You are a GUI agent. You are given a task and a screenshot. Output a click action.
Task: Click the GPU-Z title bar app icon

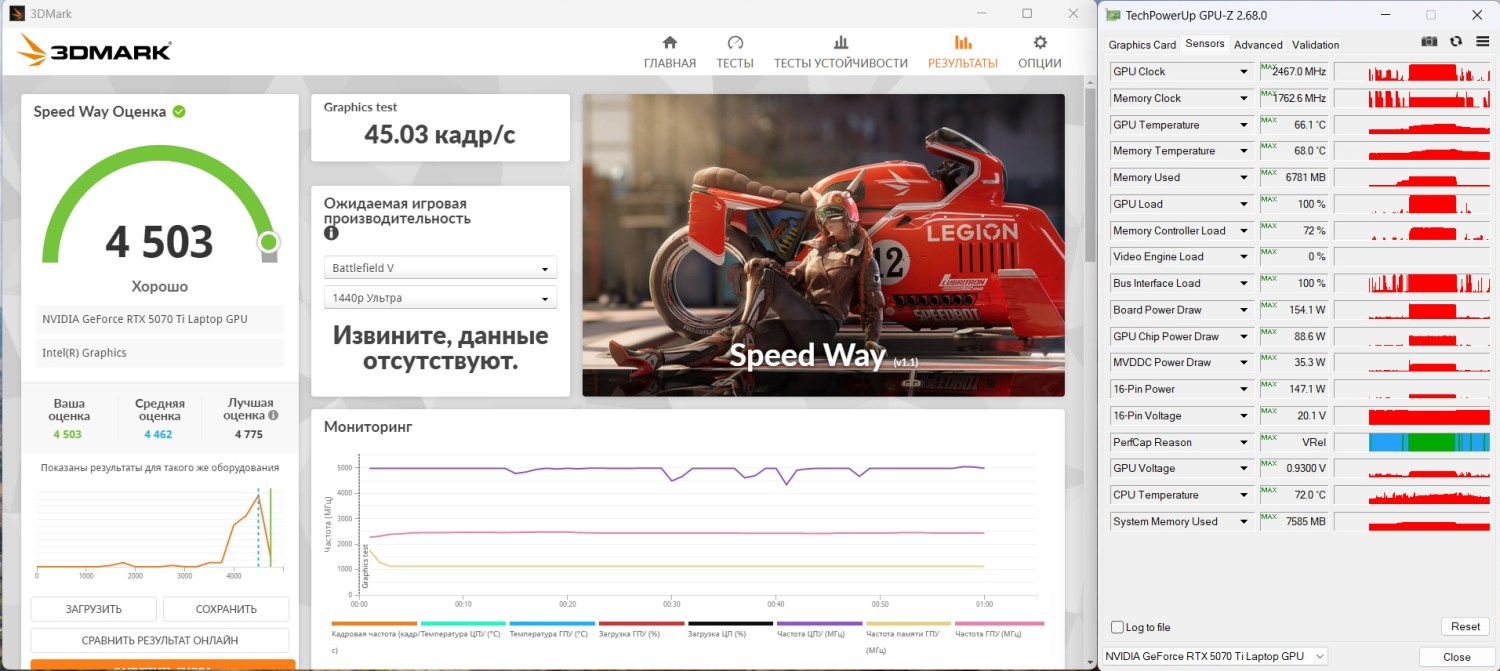[x=1112, y=15]
